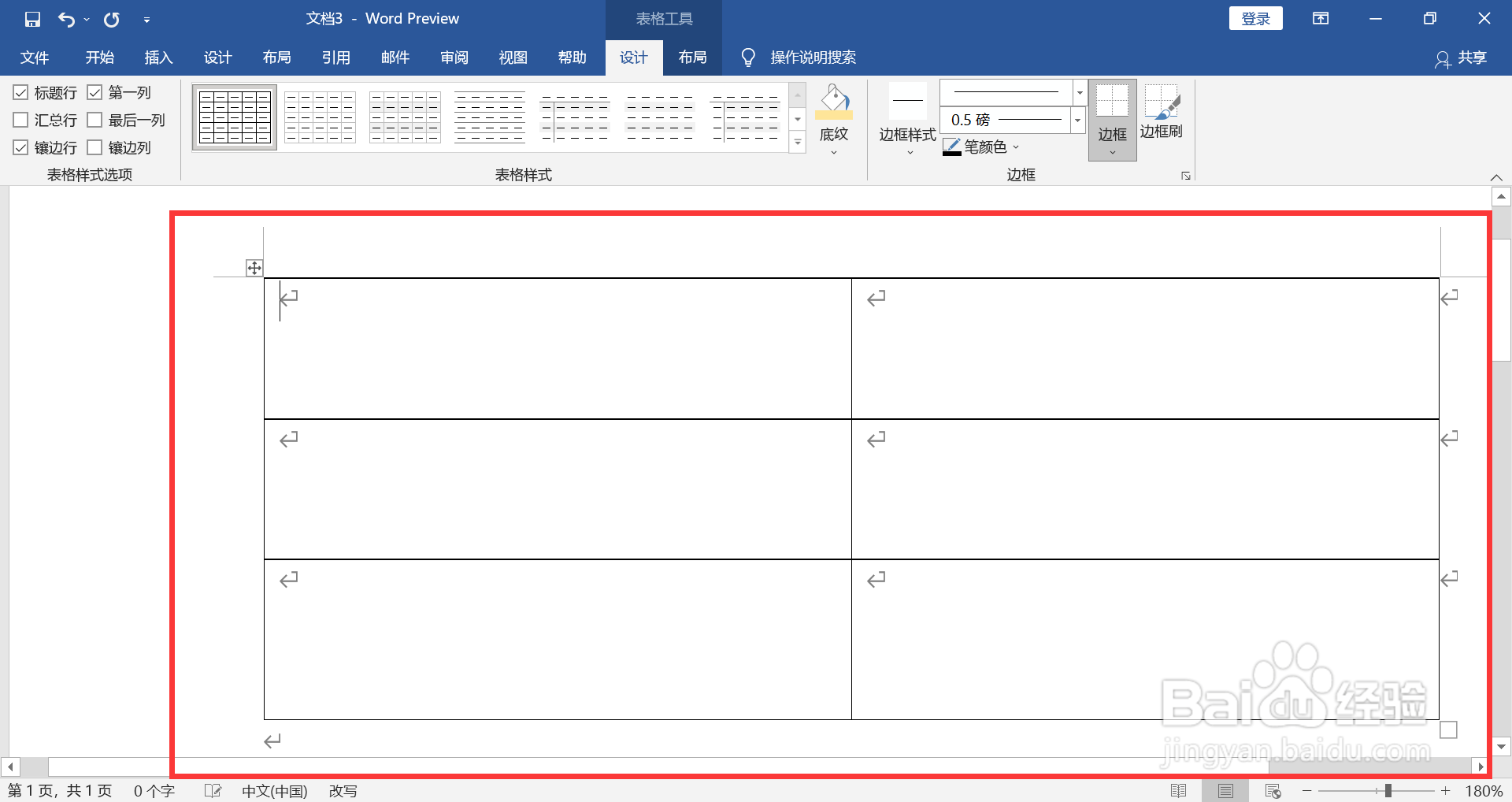This screenshot has width=1512, height=802.
Task: Undo the last action
Action: tap(66, 19)
